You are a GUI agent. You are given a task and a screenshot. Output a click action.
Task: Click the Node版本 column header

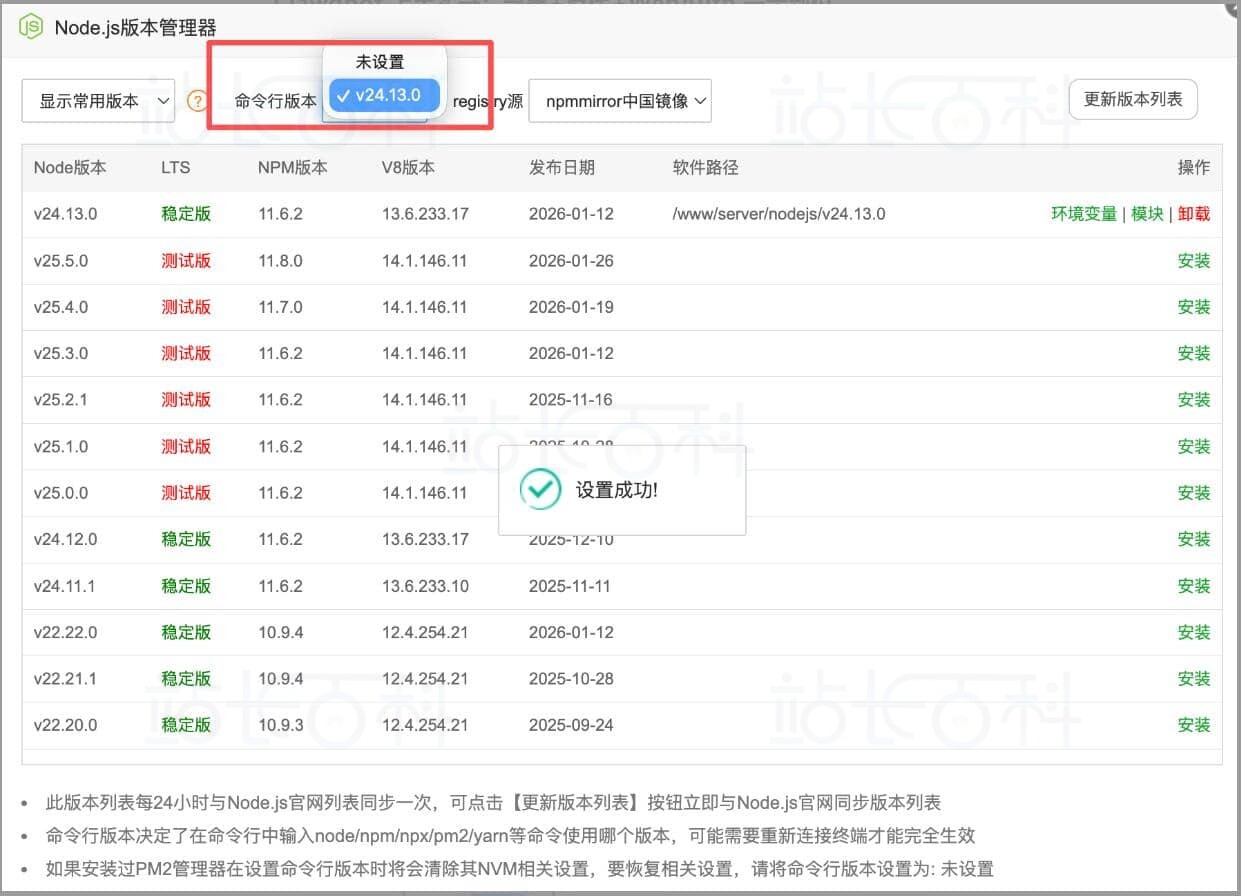[x=70, y=168]
